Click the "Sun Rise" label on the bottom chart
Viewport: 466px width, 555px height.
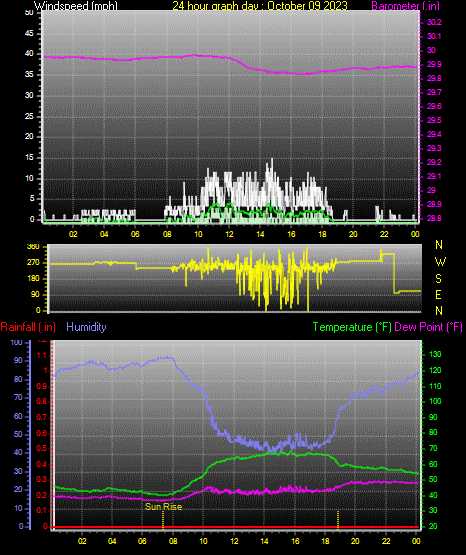163,507
